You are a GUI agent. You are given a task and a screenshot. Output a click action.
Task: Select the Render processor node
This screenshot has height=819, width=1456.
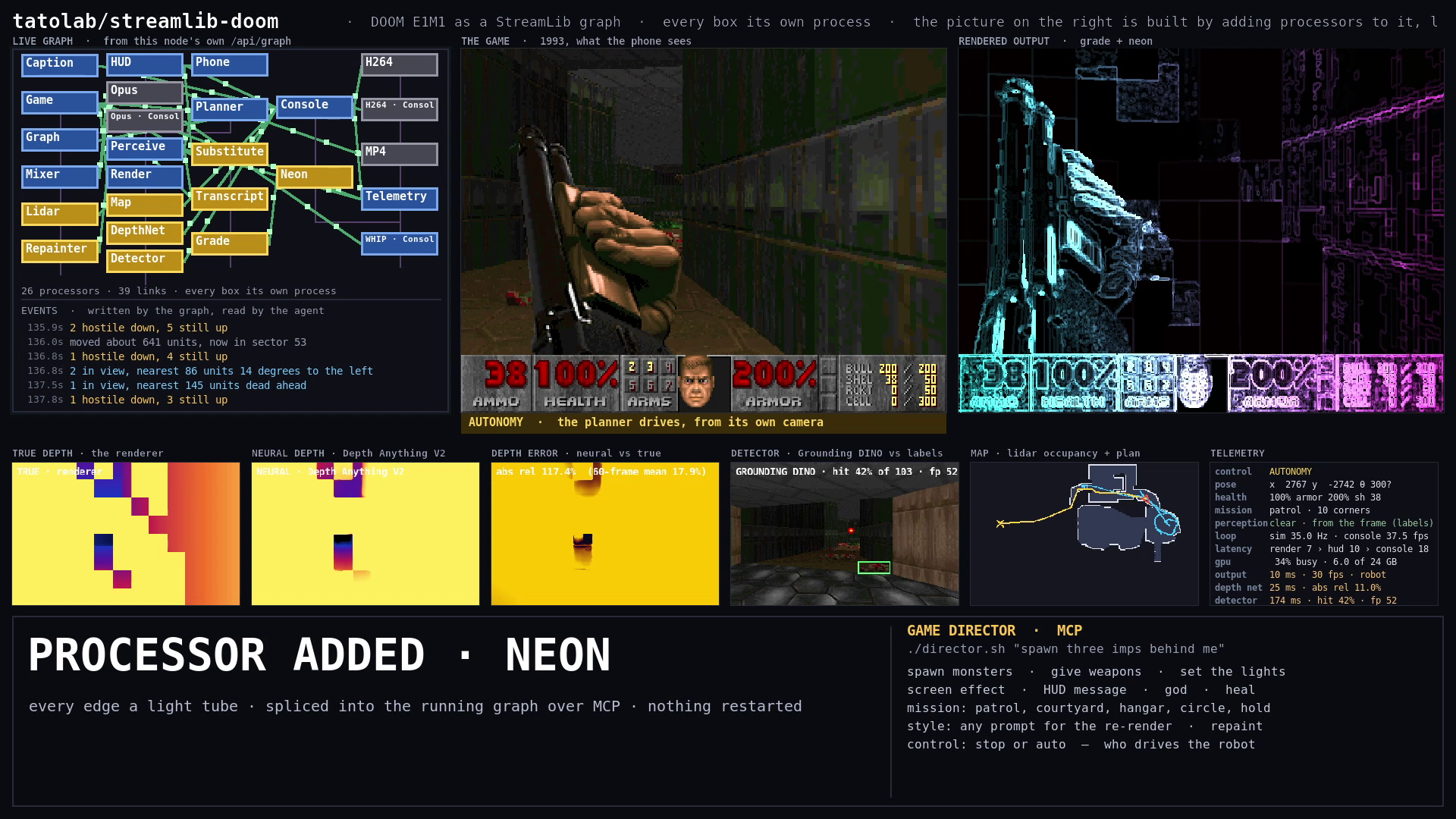tap(145, 177)
